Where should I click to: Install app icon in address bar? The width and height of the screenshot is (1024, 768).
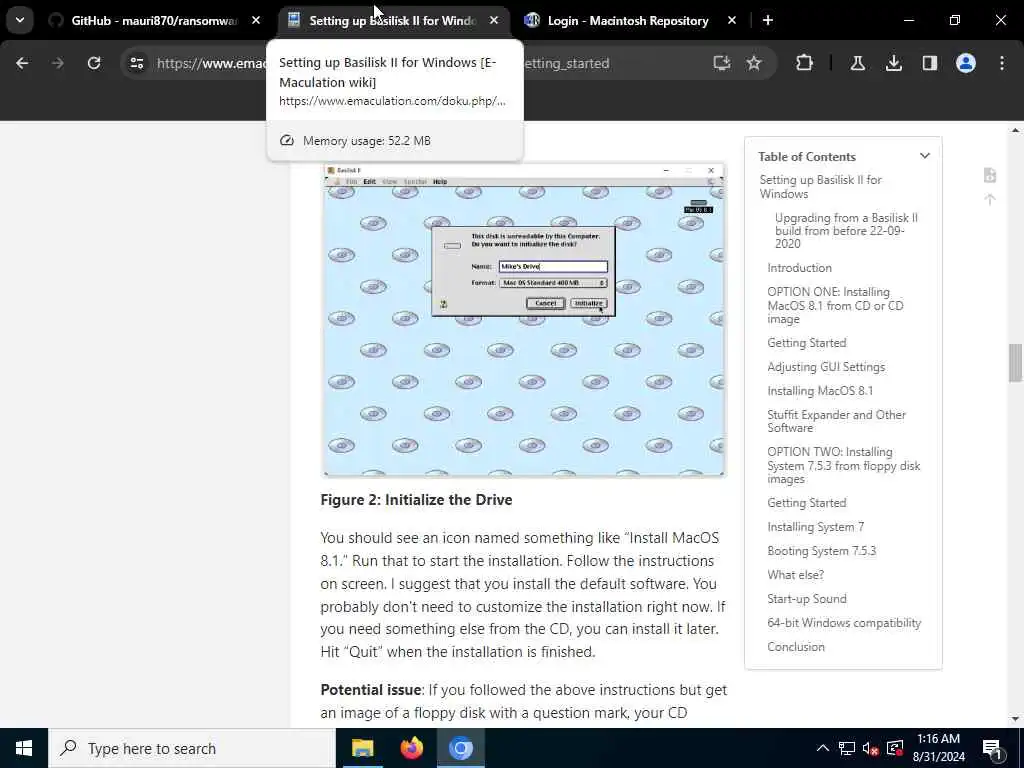tap(722, 63)
